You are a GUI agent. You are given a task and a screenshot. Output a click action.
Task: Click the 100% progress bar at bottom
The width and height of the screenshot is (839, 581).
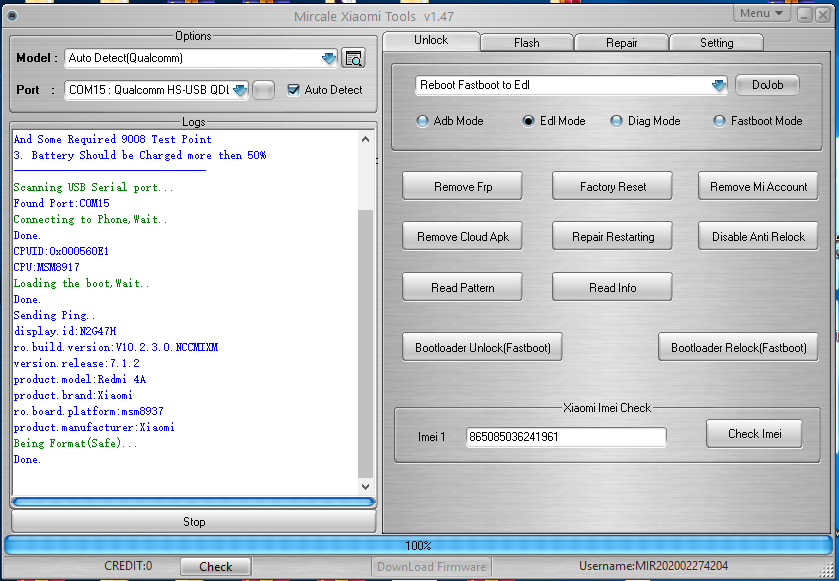[418, 546]
